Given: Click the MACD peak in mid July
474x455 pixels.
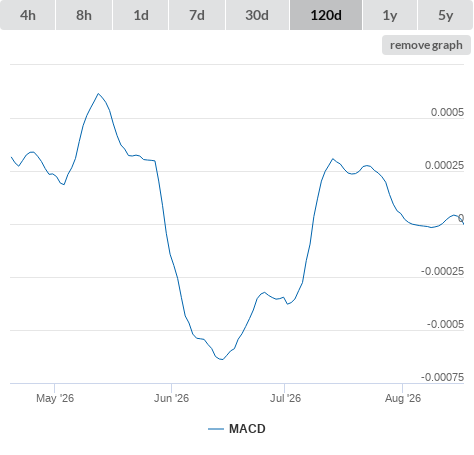Looking at the screenshot, I should coord(333,159).
